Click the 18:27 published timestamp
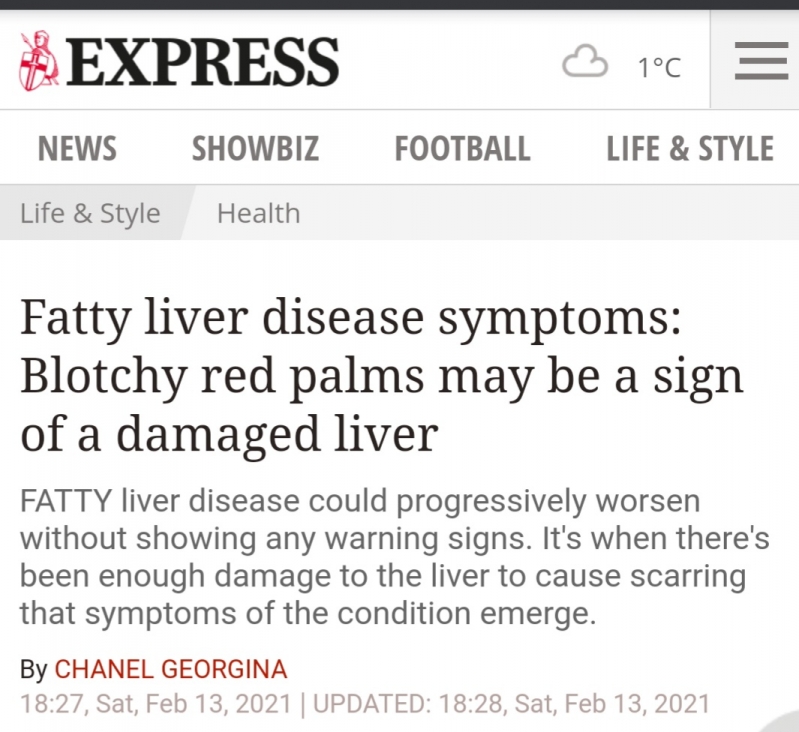The image size is (799, 732). coord(155,703)
